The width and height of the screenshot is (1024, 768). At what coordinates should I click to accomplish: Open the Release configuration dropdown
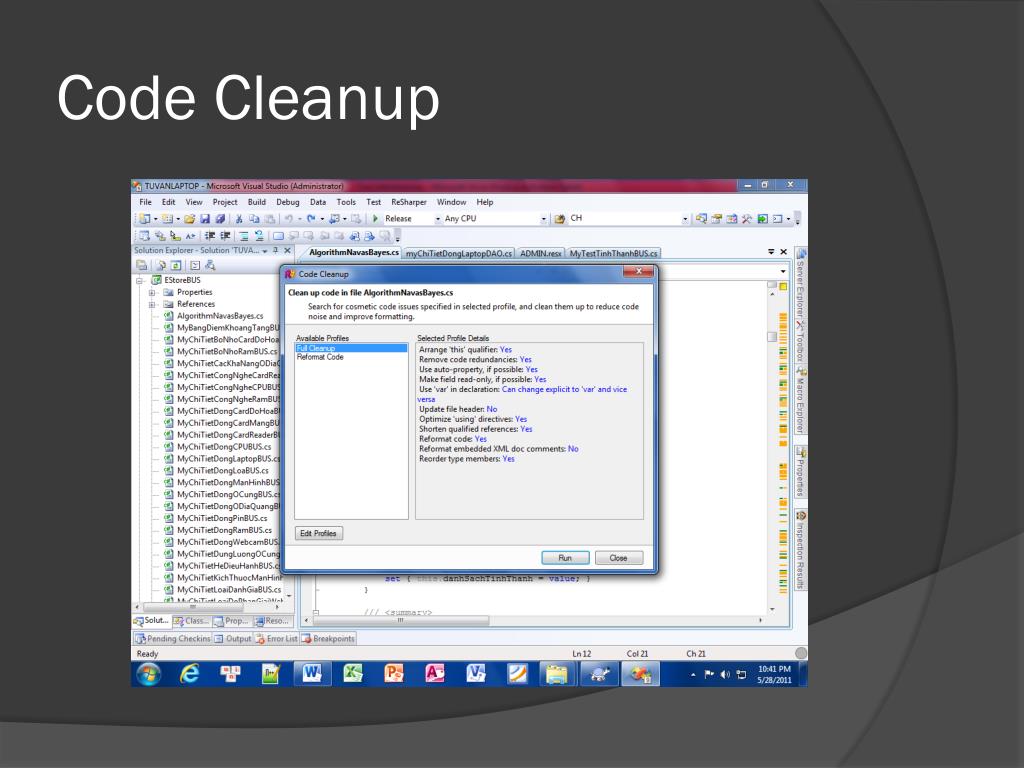pyautogui.click(x=438, y=219)
